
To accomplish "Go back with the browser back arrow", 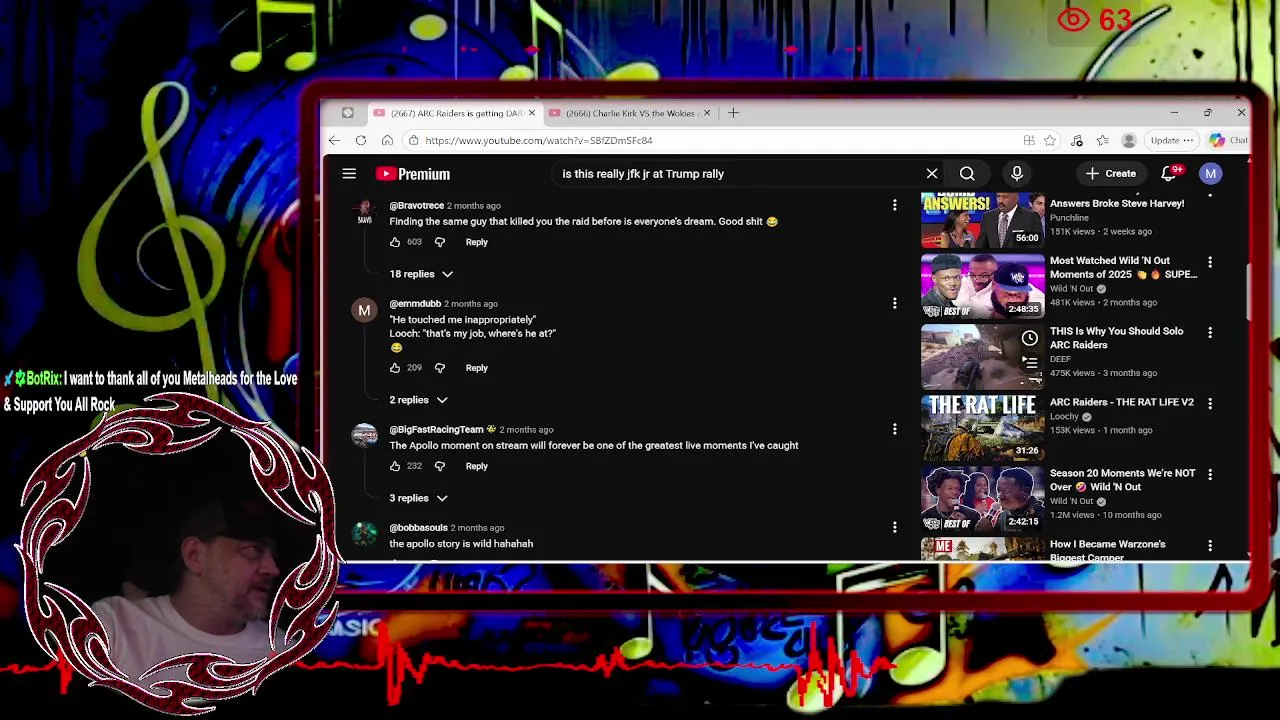I will (335, 140).
